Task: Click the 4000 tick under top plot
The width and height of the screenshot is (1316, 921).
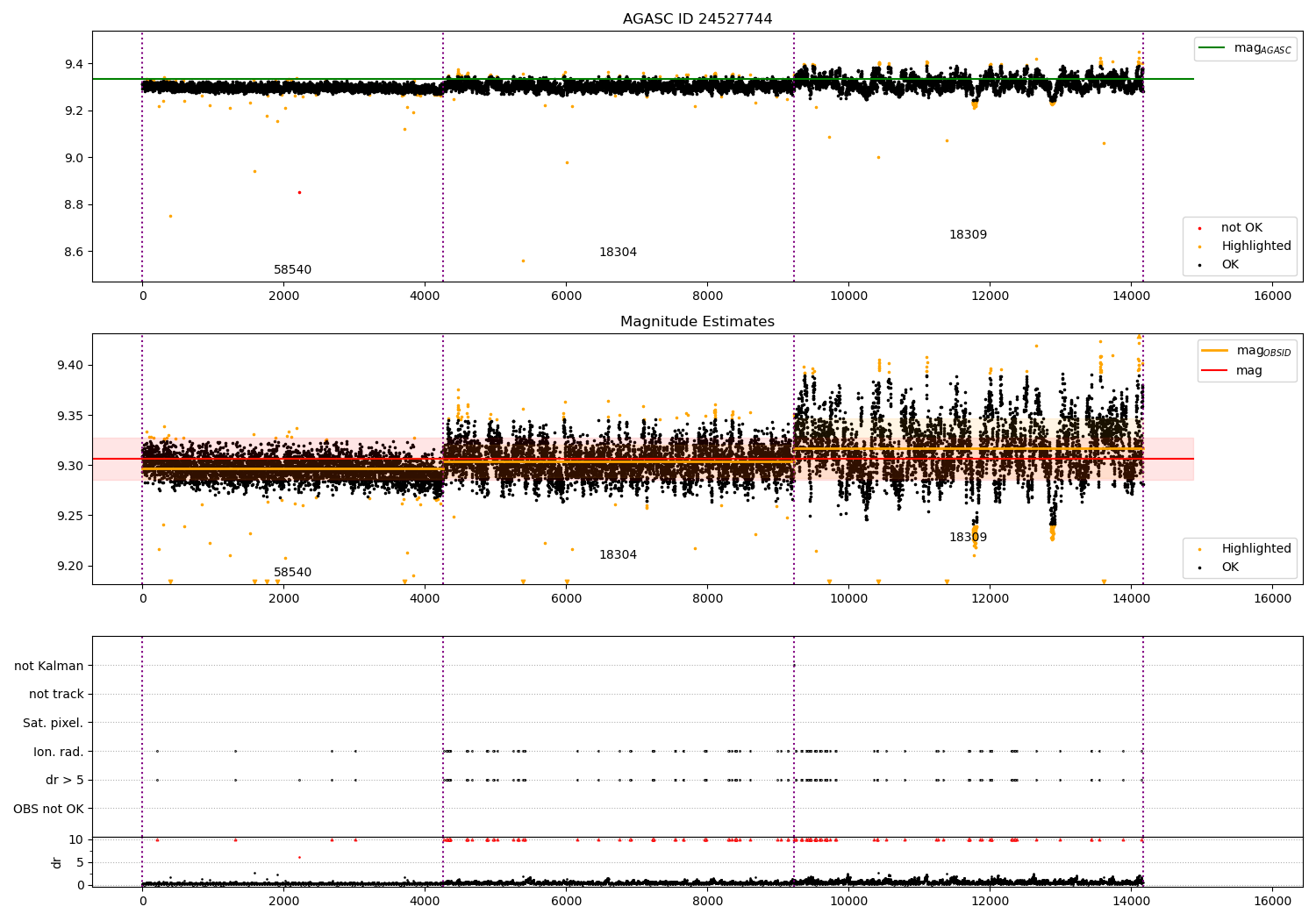Action: click(425, 296)
